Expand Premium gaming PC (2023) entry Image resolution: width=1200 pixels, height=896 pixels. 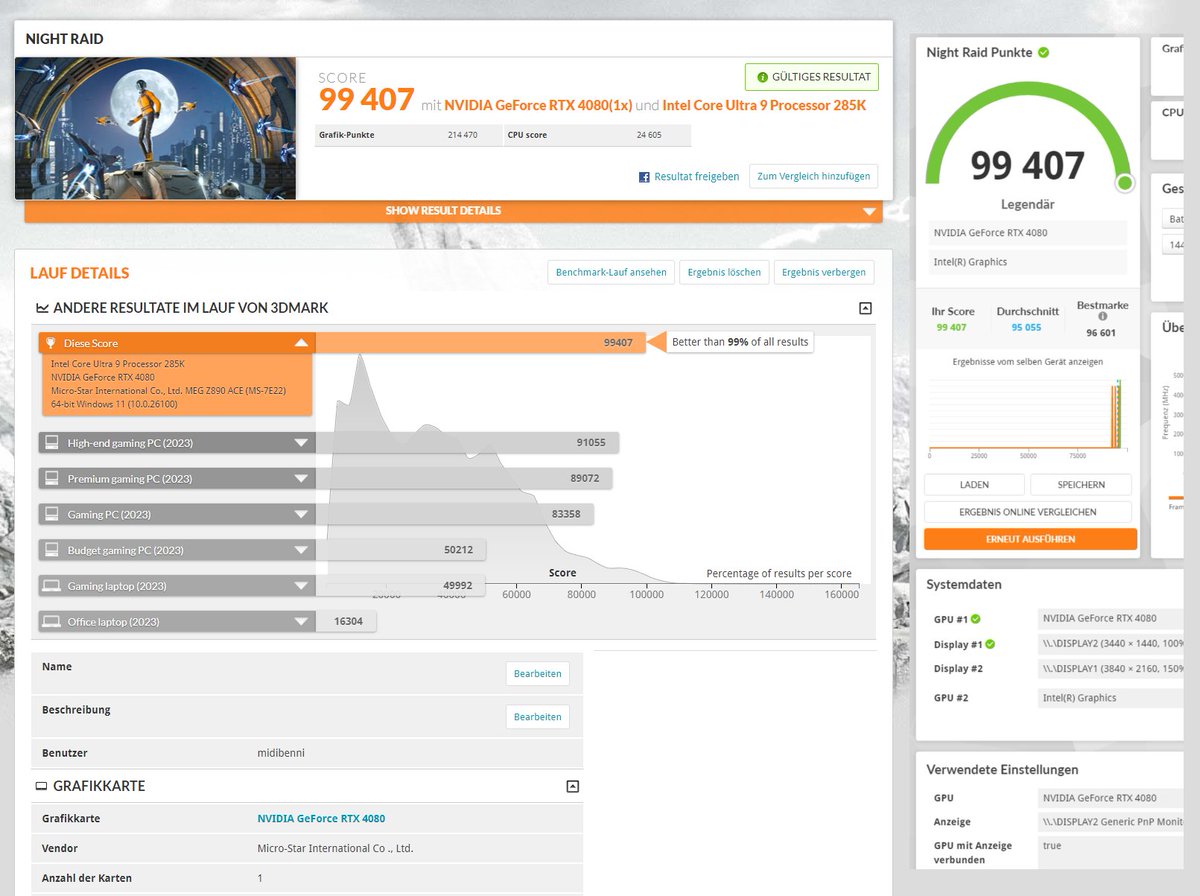[x=301, y=478]
